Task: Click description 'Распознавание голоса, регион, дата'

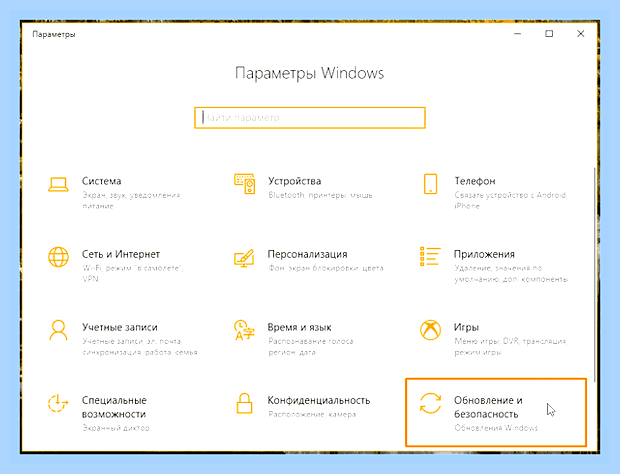Action: pyautogui.click(x=311, y=347)
